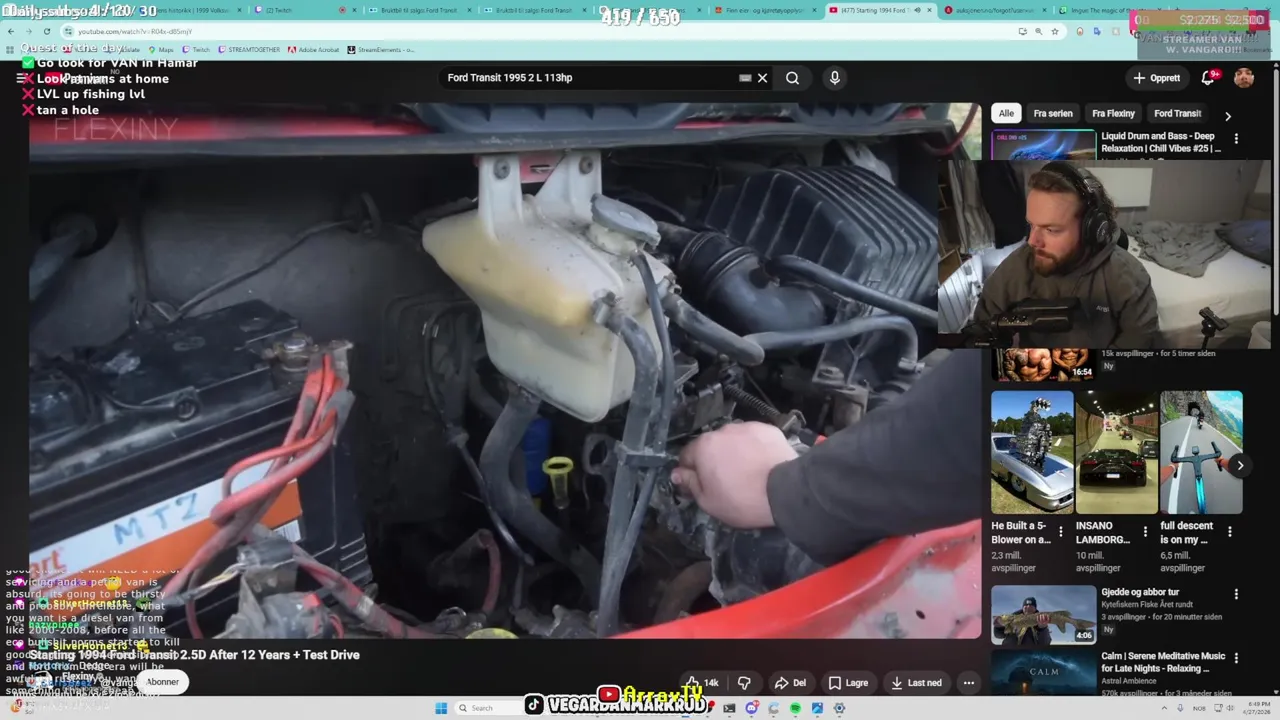This screenshot has height=720, width=1280.
Task: Open Spotify from the taskbar
Action: (795, 708)
